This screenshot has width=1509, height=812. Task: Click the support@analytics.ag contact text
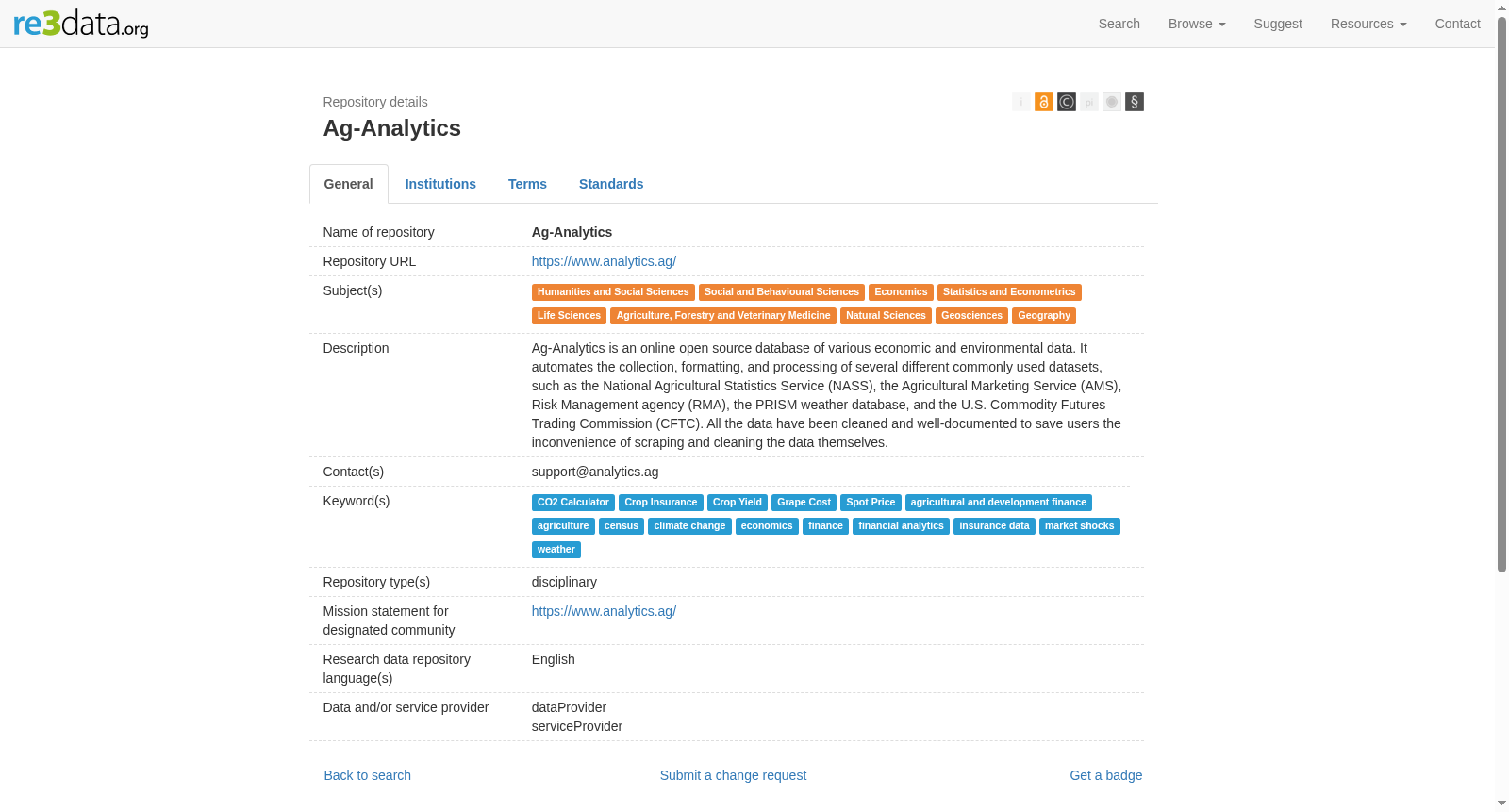pyautogui.click(x=595, y=472)
